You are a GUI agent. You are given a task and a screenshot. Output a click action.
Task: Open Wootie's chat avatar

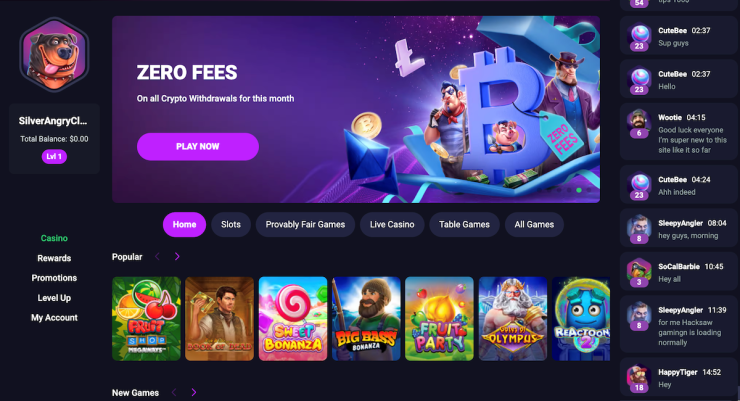pyautogui.click(x=639, y=123)
